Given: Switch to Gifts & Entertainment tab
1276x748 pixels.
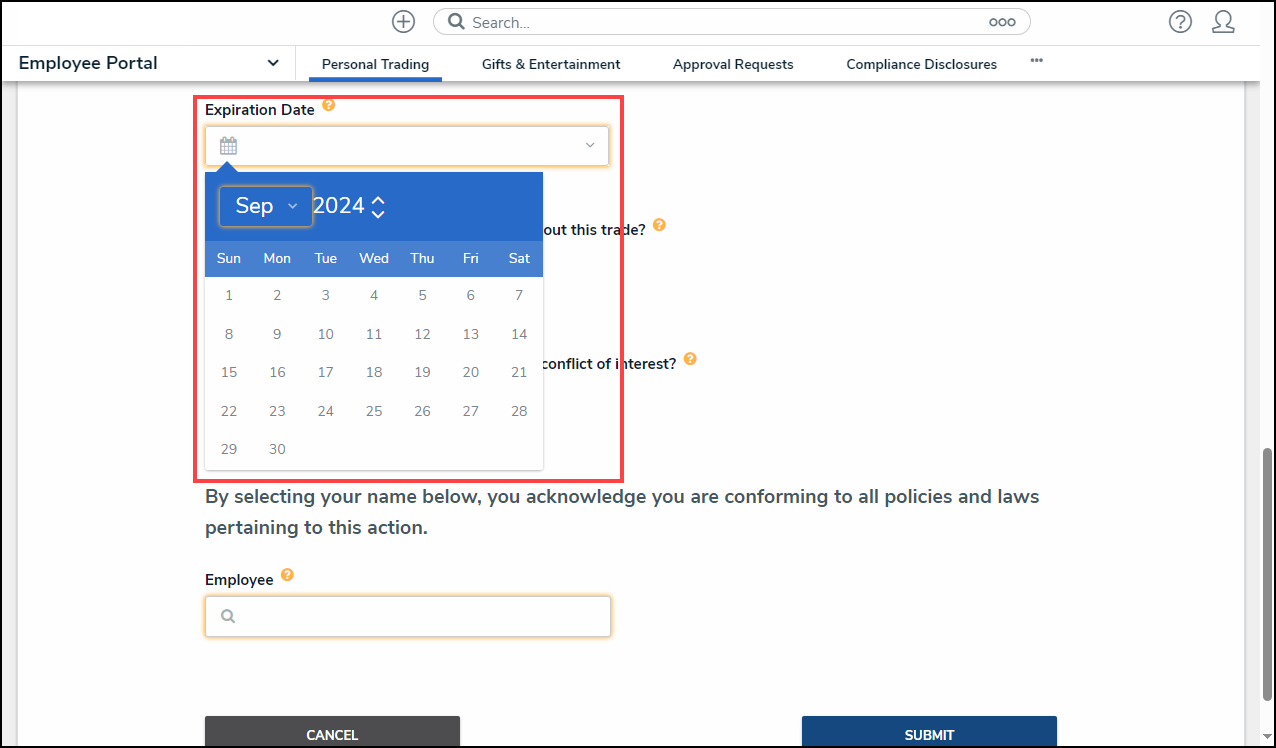Looking at the screenshot, I should point(551,64).
